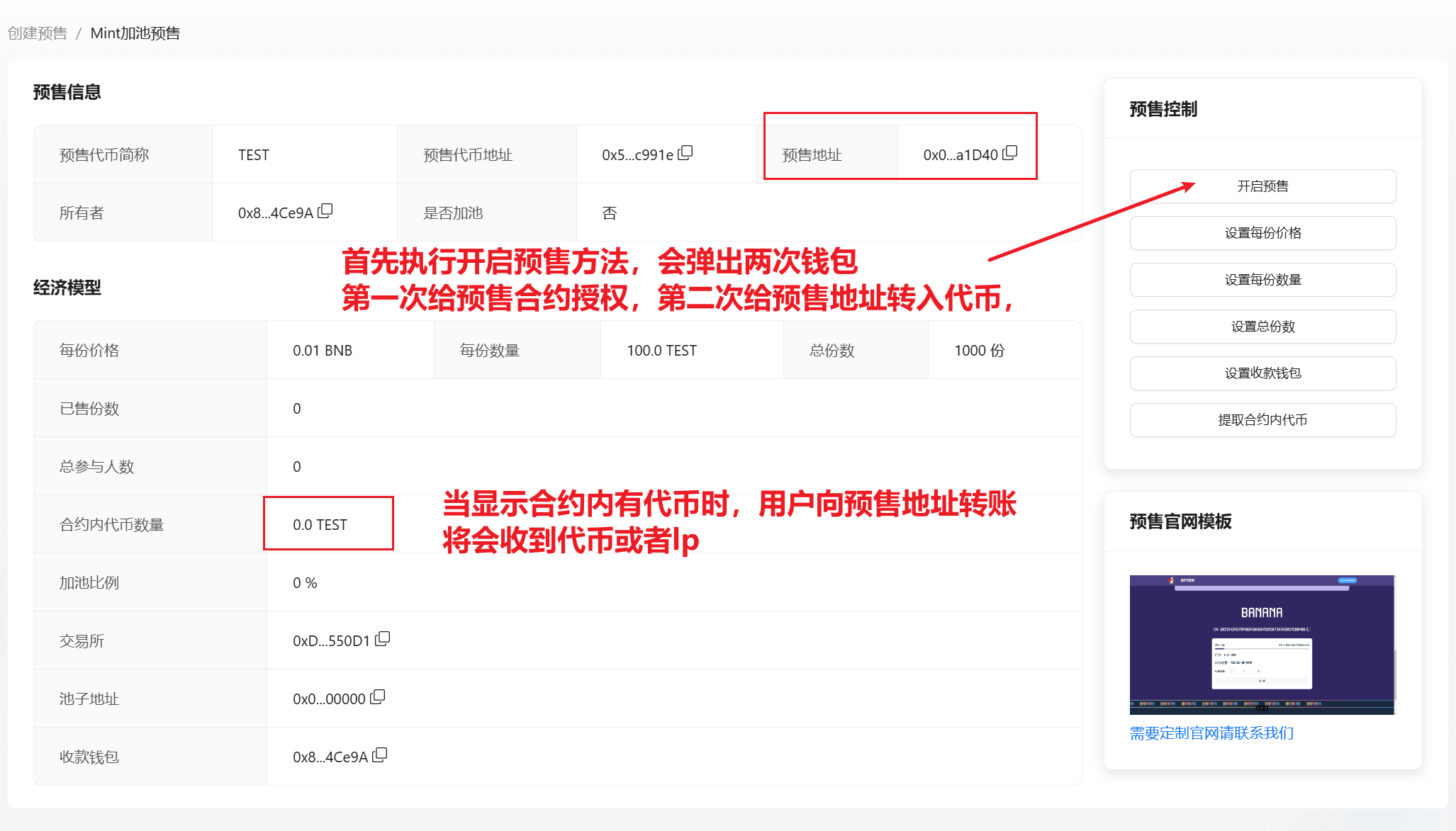Click the 设置每份数量 button

1262,280
